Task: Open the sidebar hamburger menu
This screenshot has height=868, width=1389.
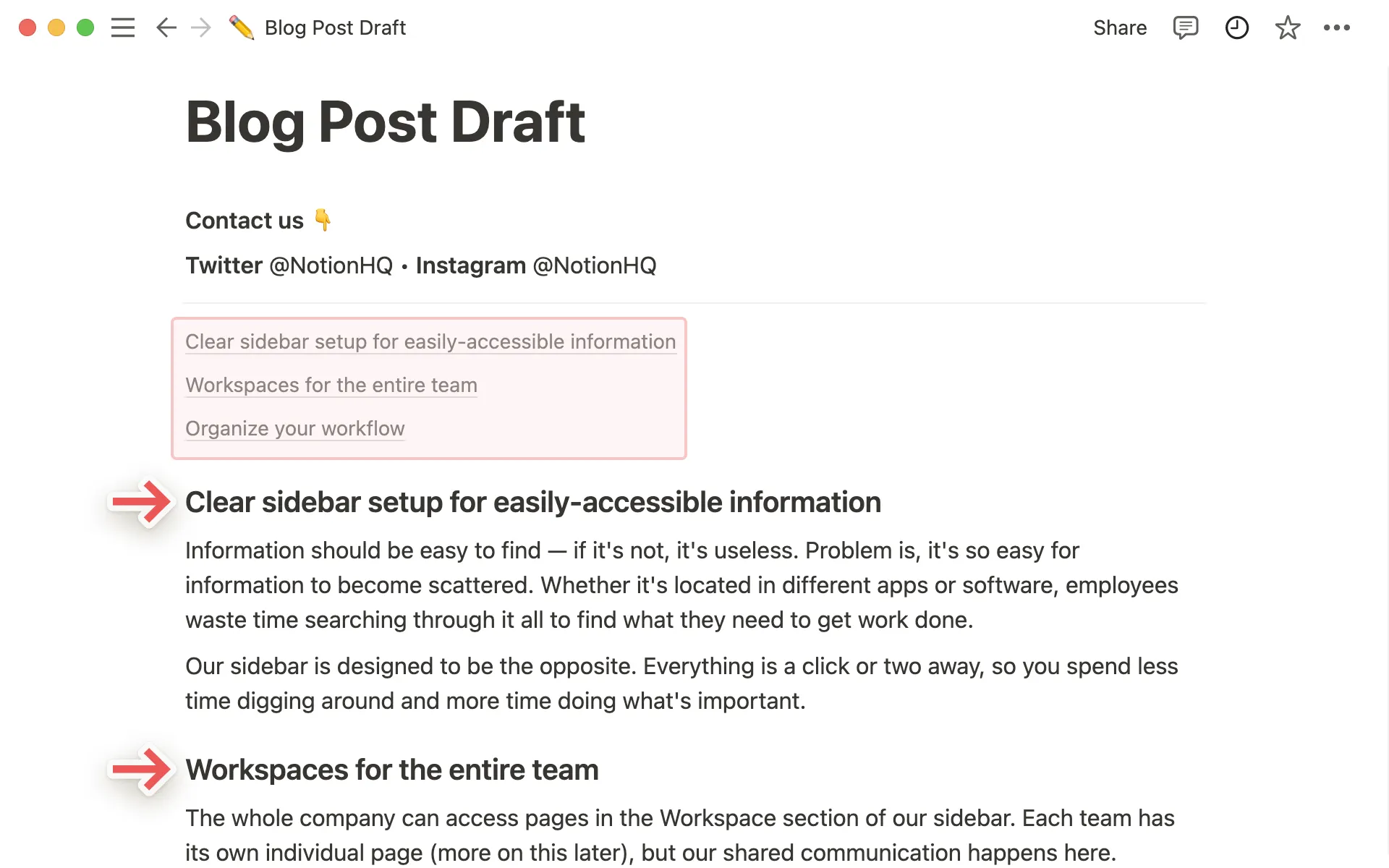Action: (123, 27)
